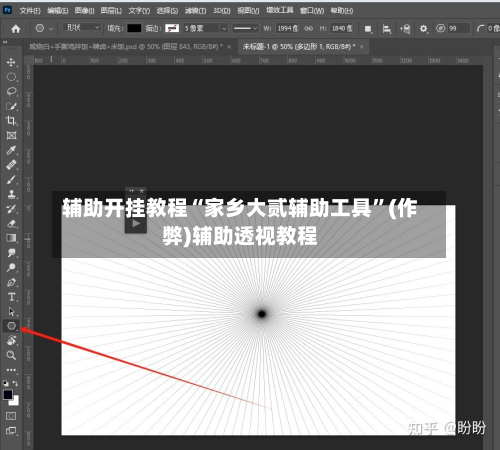Collapse the small floating panel
The height and width of the screenshot is (450, 500).
coord(132,191)
